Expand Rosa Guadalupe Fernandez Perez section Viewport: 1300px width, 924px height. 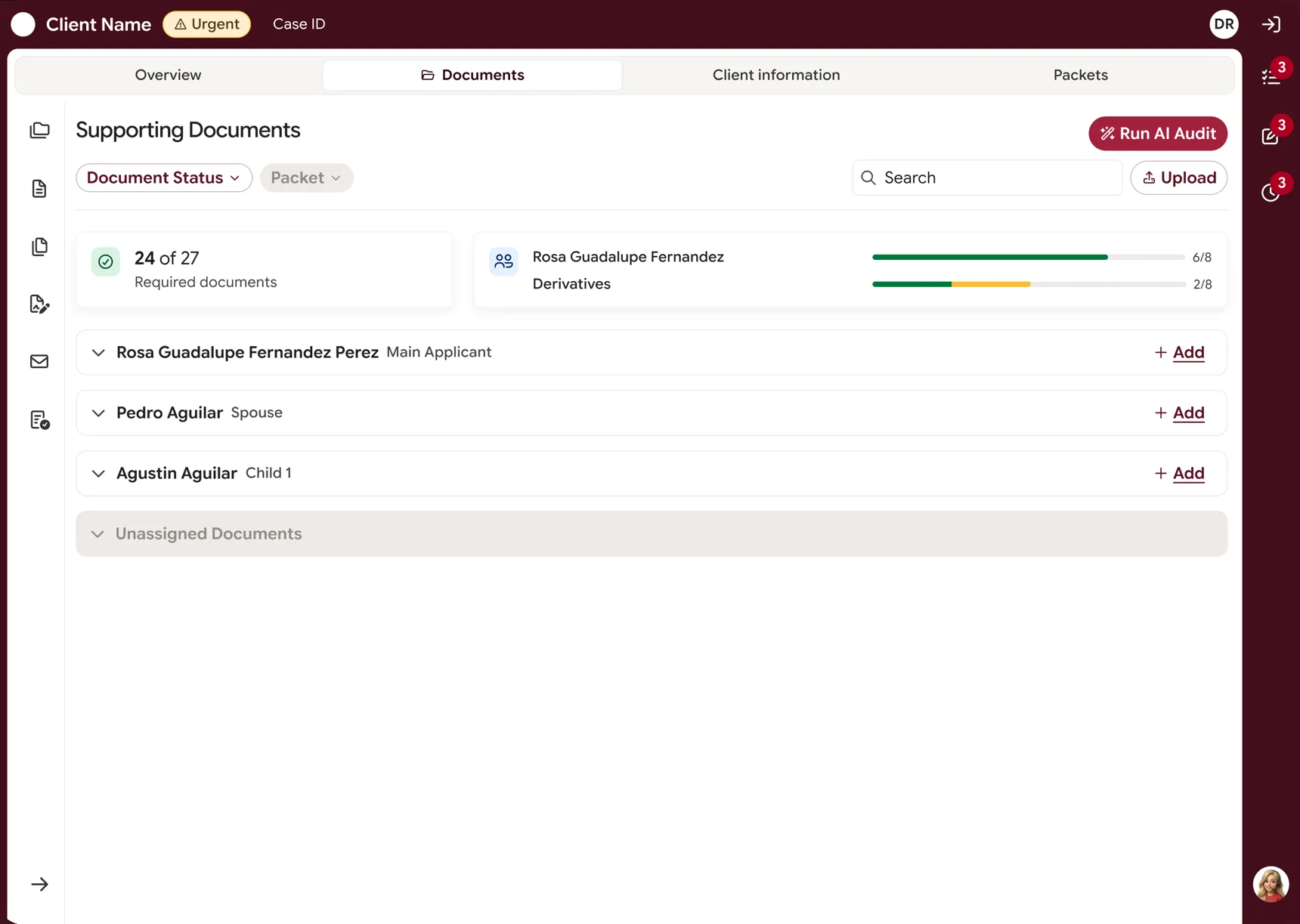(98, 352)
